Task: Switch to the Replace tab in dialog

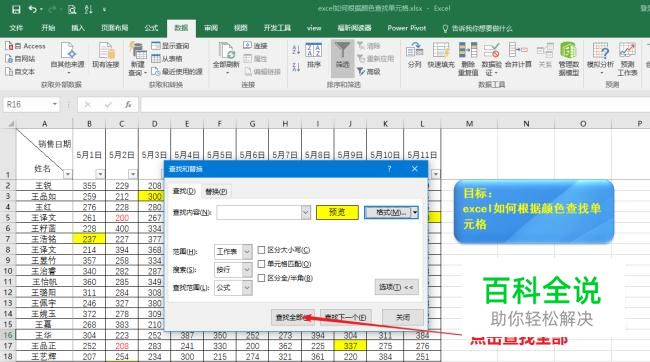Action: coord(216,192)
